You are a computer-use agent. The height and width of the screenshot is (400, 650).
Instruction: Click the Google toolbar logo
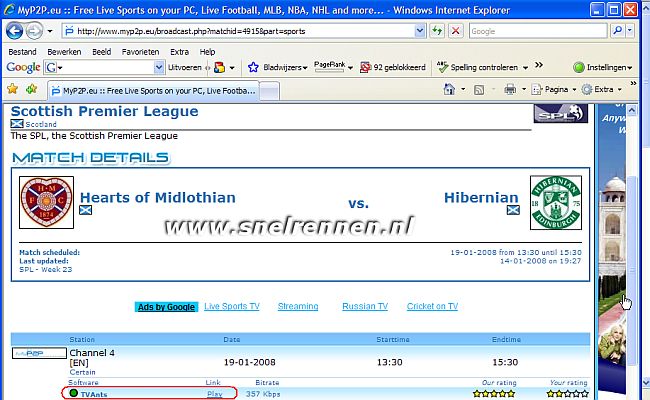(23, 67)
